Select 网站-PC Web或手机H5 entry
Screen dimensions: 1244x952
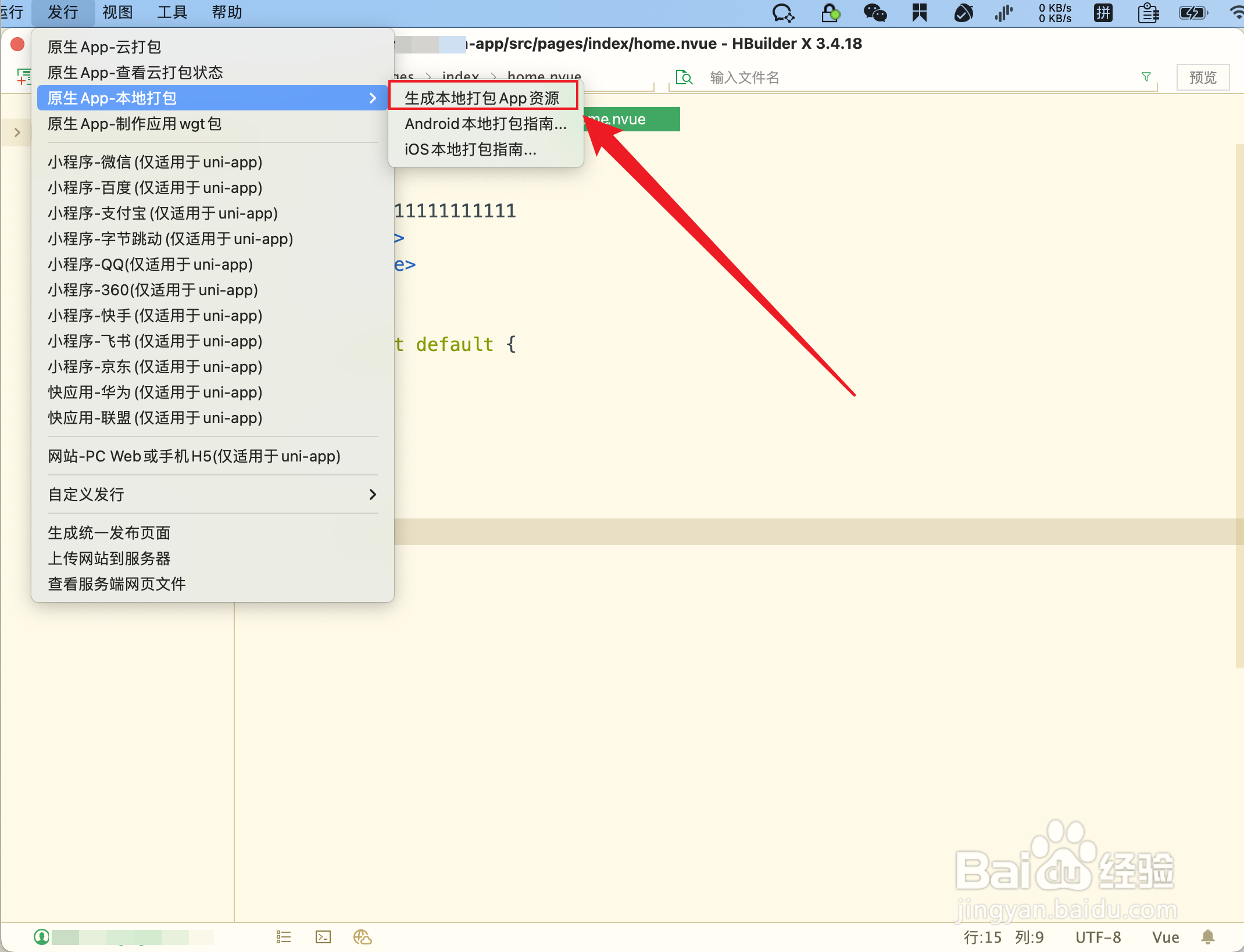(213, 456)
